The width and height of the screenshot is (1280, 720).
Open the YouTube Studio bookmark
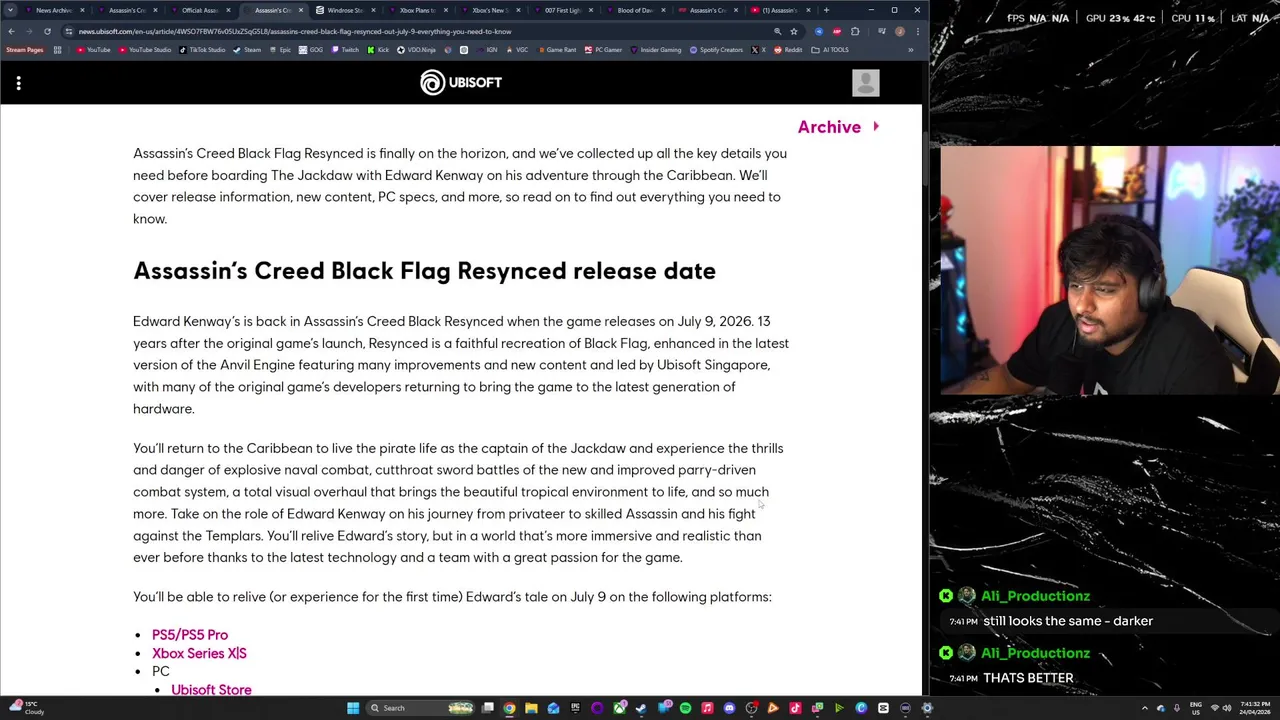(x=145, y=50)
